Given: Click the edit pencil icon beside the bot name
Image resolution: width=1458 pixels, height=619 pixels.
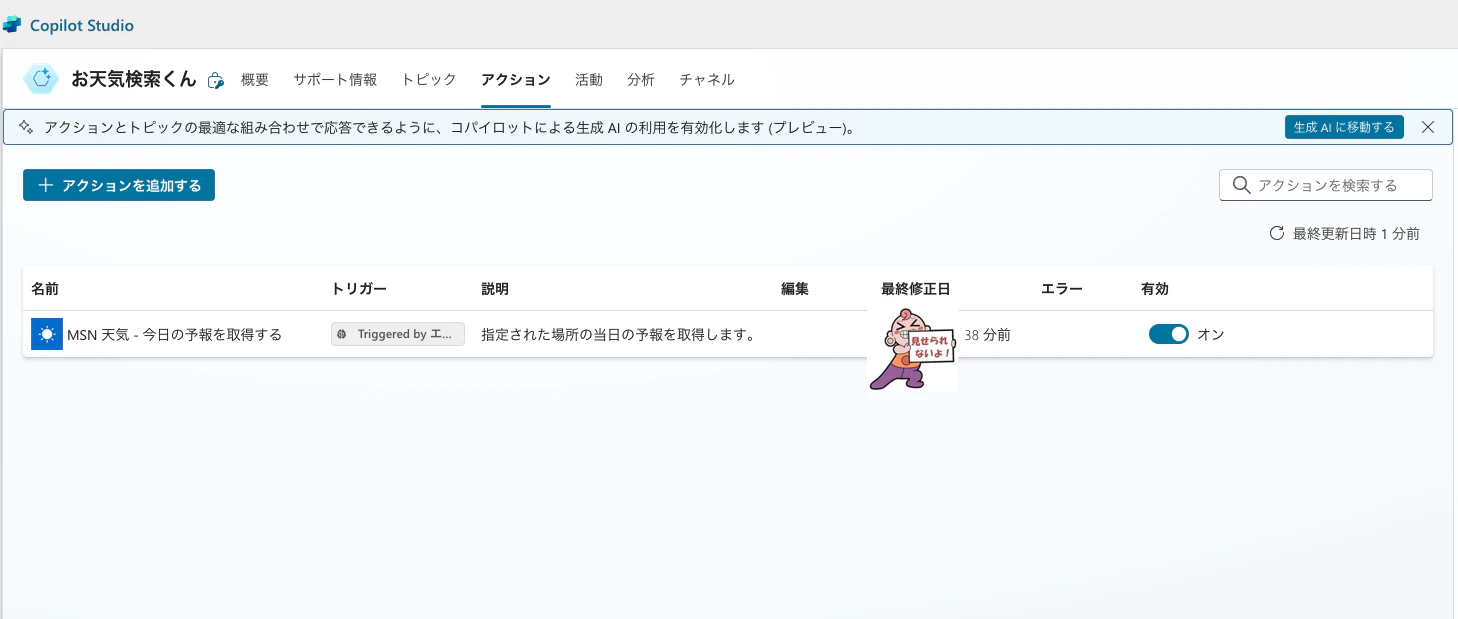Looking at the screenshot, I should point(216,81).
